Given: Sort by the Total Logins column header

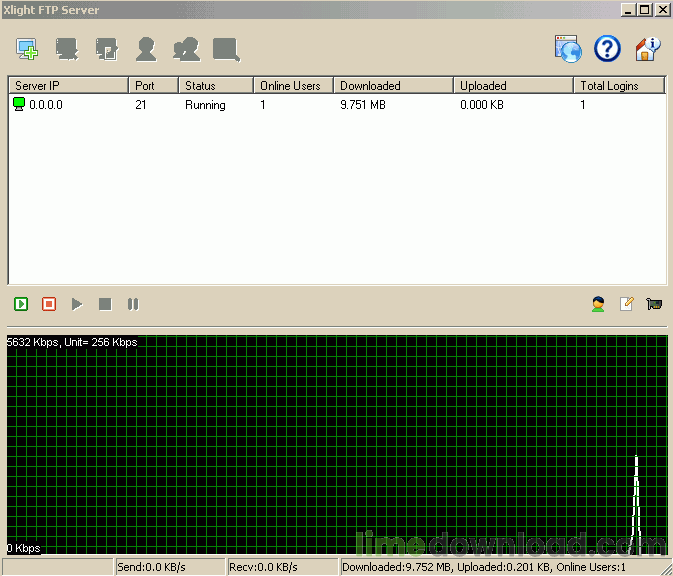Looking at the screenshot, I should click(x=619, y=85).
